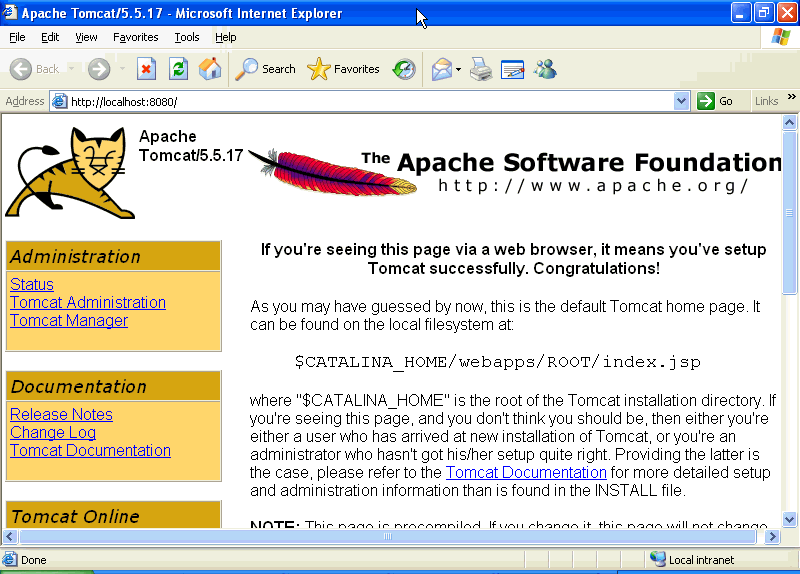Open the Tomcat Administration link
The height and width of the screenshot is (574, 800).
click(x=88, y=303)
